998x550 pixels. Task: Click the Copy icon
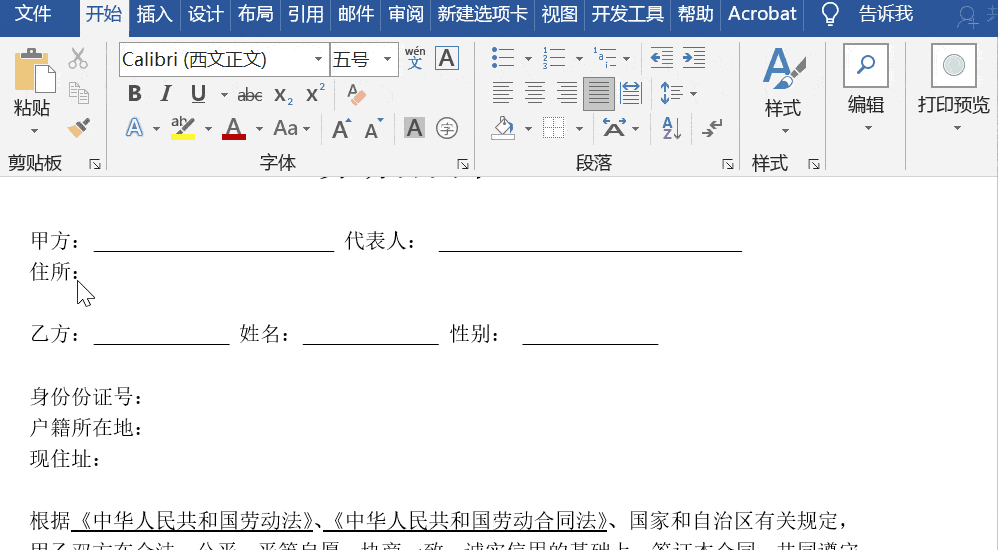(78, 93)
